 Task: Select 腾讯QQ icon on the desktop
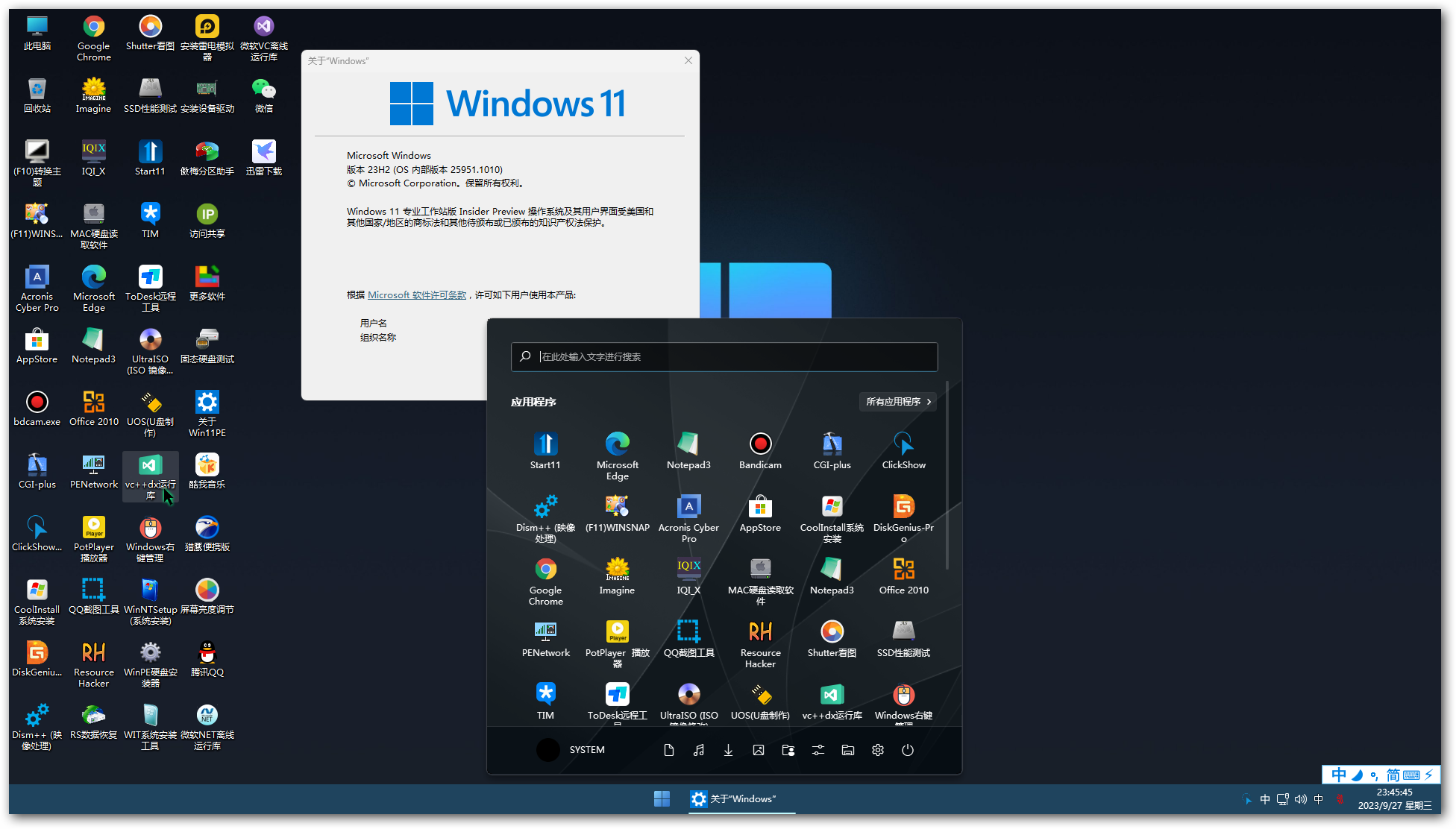pyautogui.click(x=207, y=659)
